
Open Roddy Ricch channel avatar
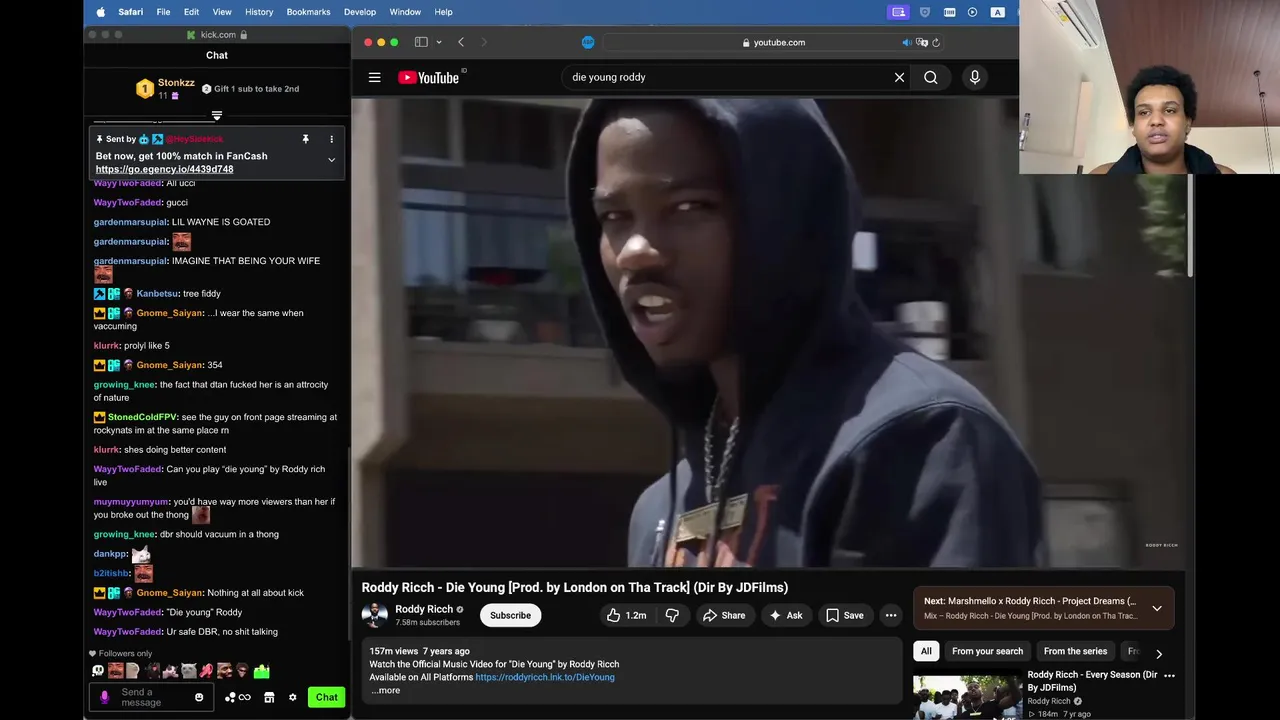point(374,615)
